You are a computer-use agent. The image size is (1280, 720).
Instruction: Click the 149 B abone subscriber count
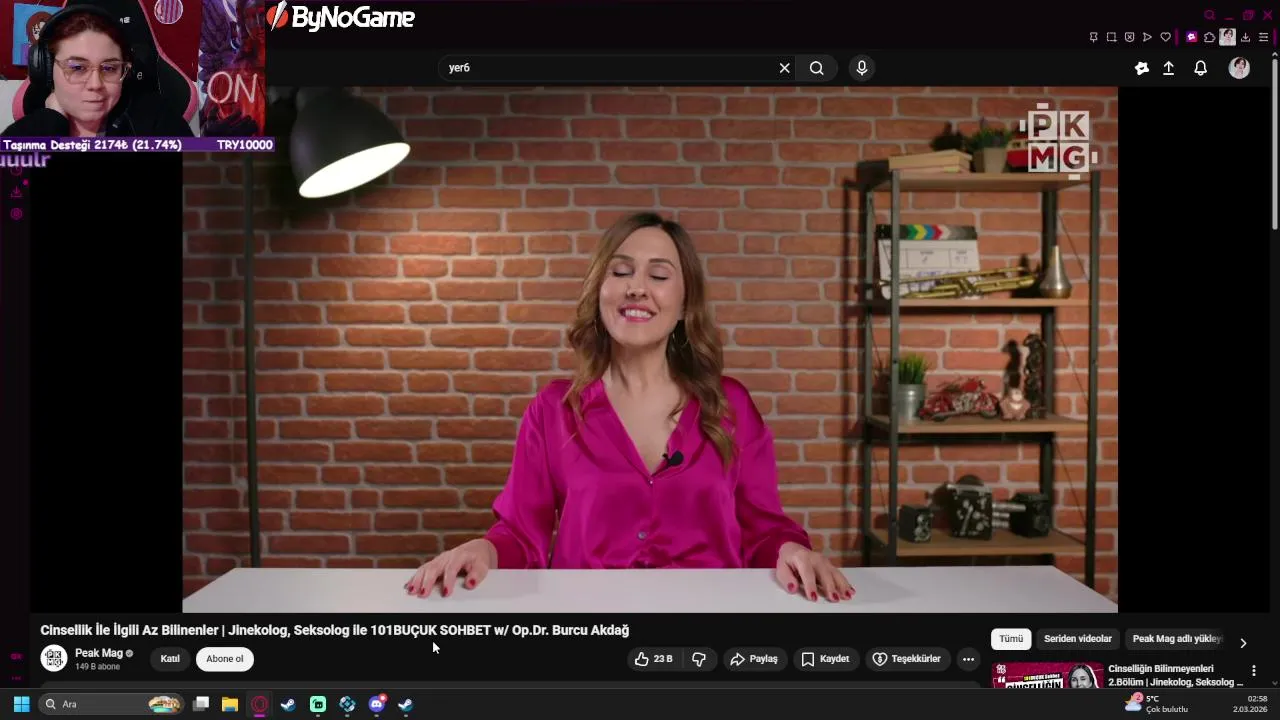pos(97,667)
